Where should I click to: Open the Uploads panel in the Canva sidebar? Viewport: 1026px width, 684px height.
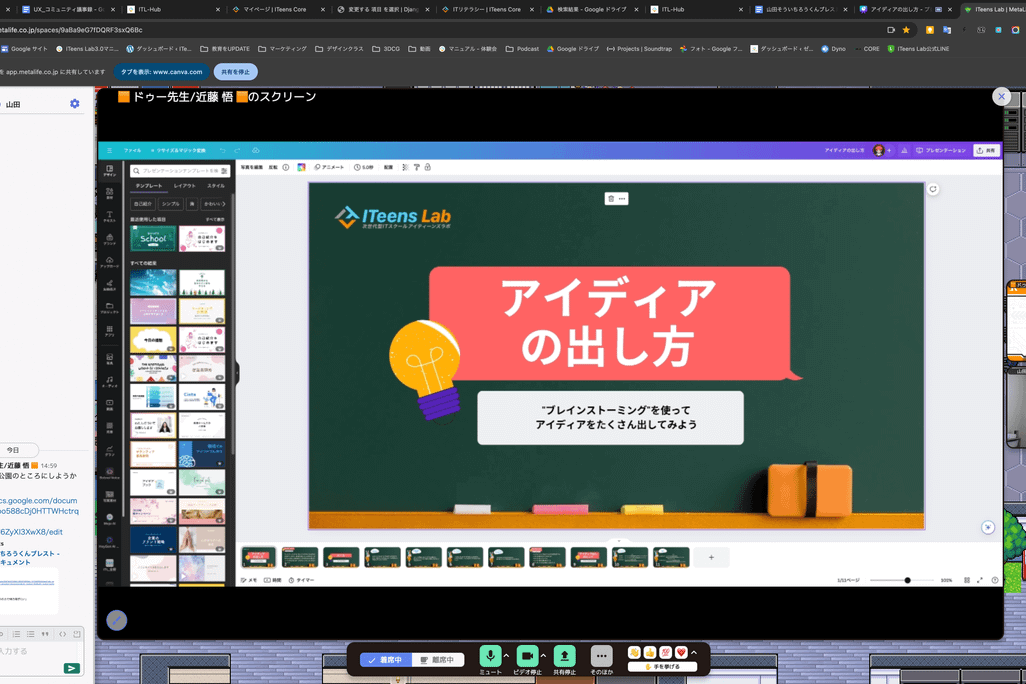tap(109, 262)
